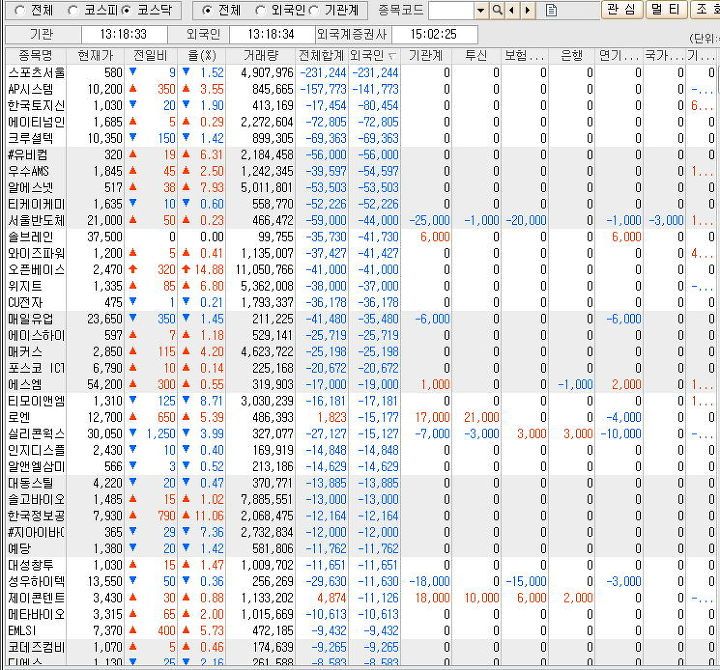The image size is (720, 670).
Task: Click the 멀티 button
Action: click(666, 9)
